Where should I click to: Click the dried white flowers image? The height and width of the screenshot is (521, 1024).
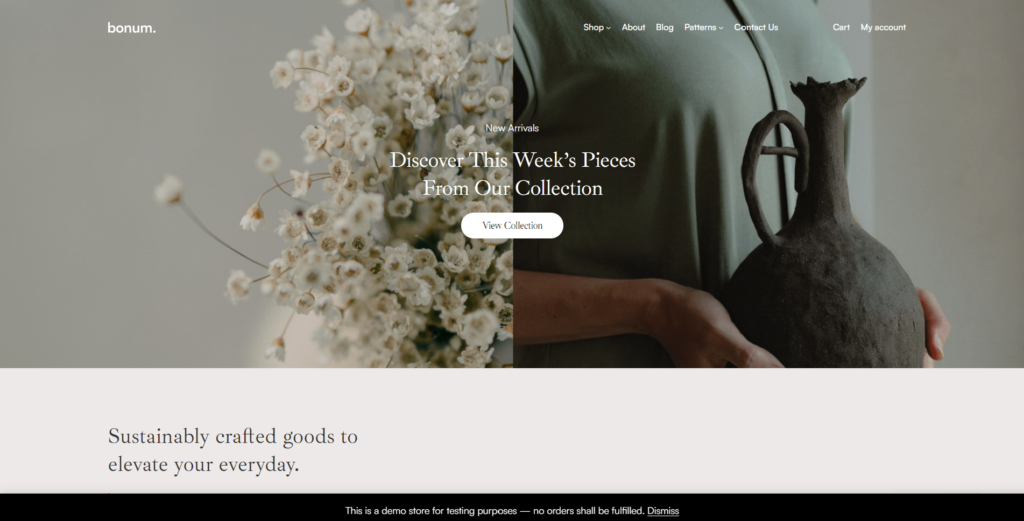(x=256, y=183)
